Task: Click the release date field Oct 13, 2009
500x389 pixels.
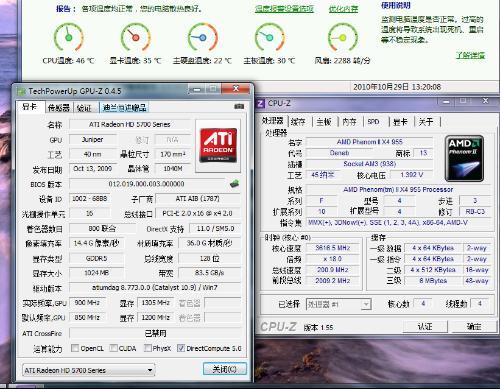Action: [x=93, y=169]
